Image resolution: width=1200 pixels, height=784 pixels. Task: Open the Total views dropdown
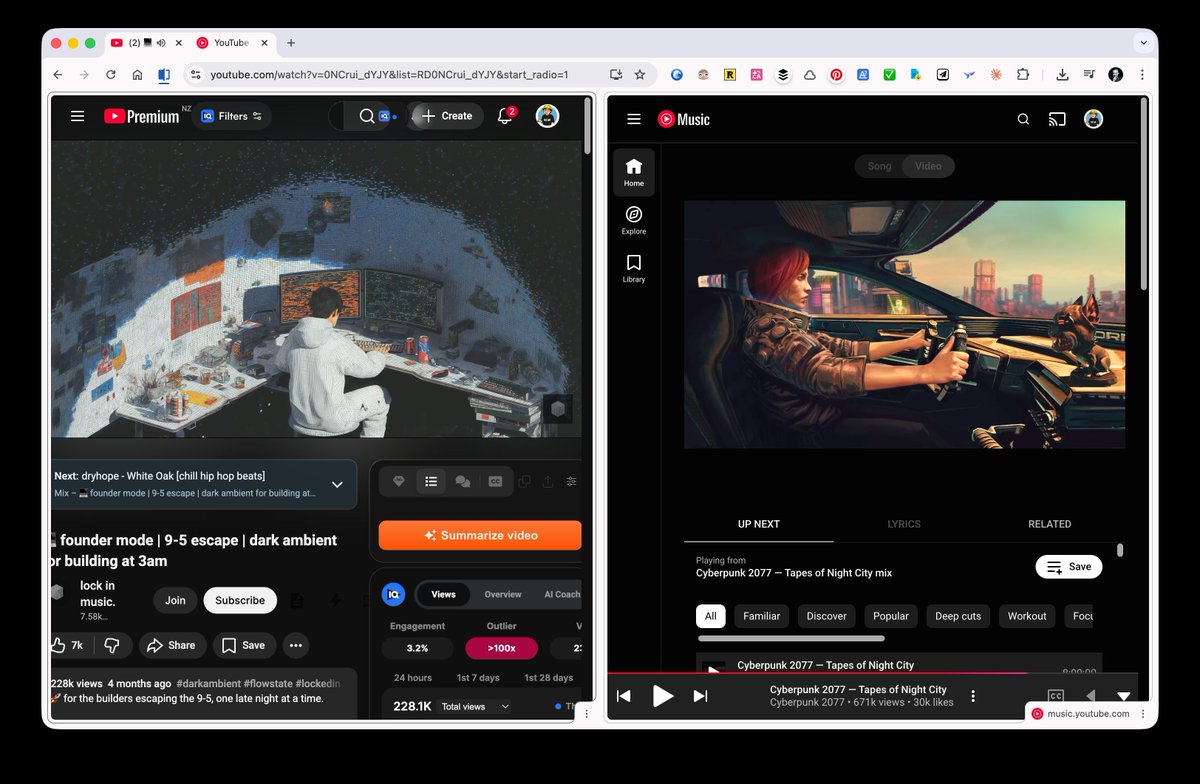point(476,706)
